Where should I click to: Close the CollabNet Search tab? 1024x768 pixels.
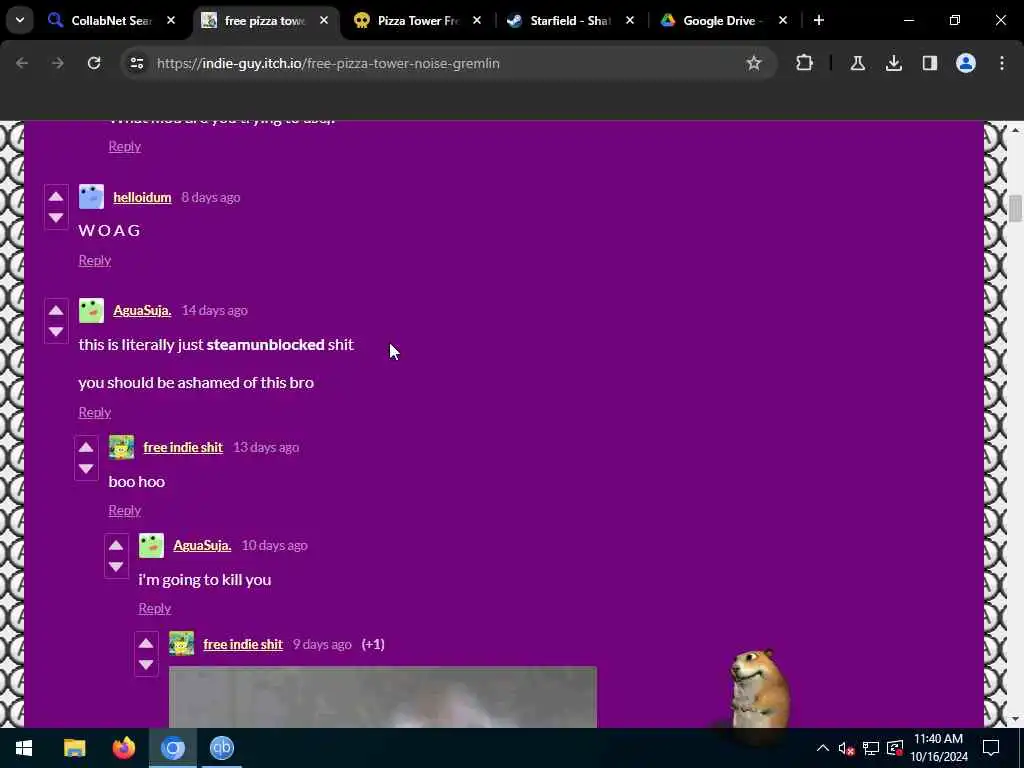pyautogui.click(x=171, y=21)
